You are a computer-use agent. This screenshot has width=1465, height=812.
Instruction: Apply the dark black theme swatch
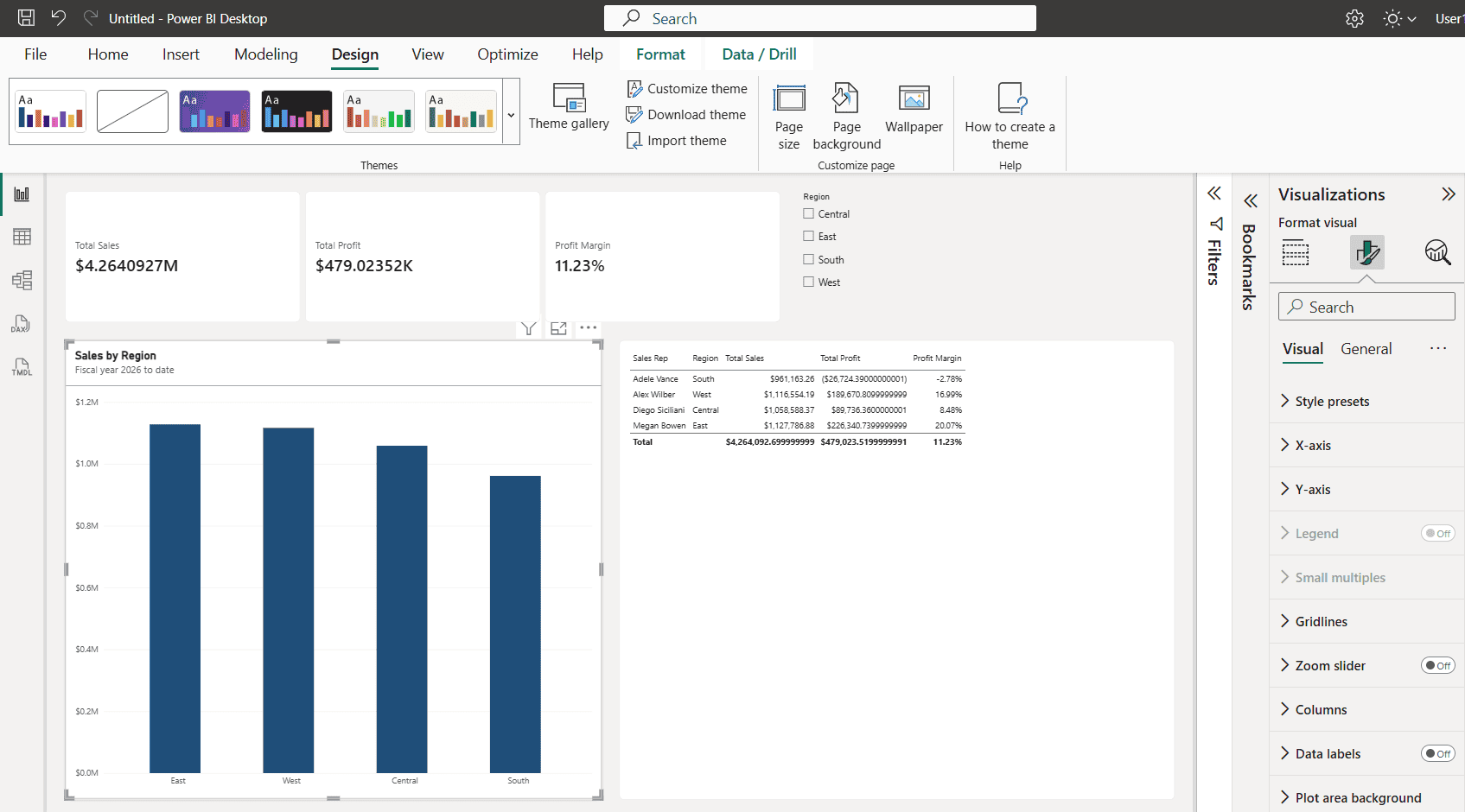point(296,111)
